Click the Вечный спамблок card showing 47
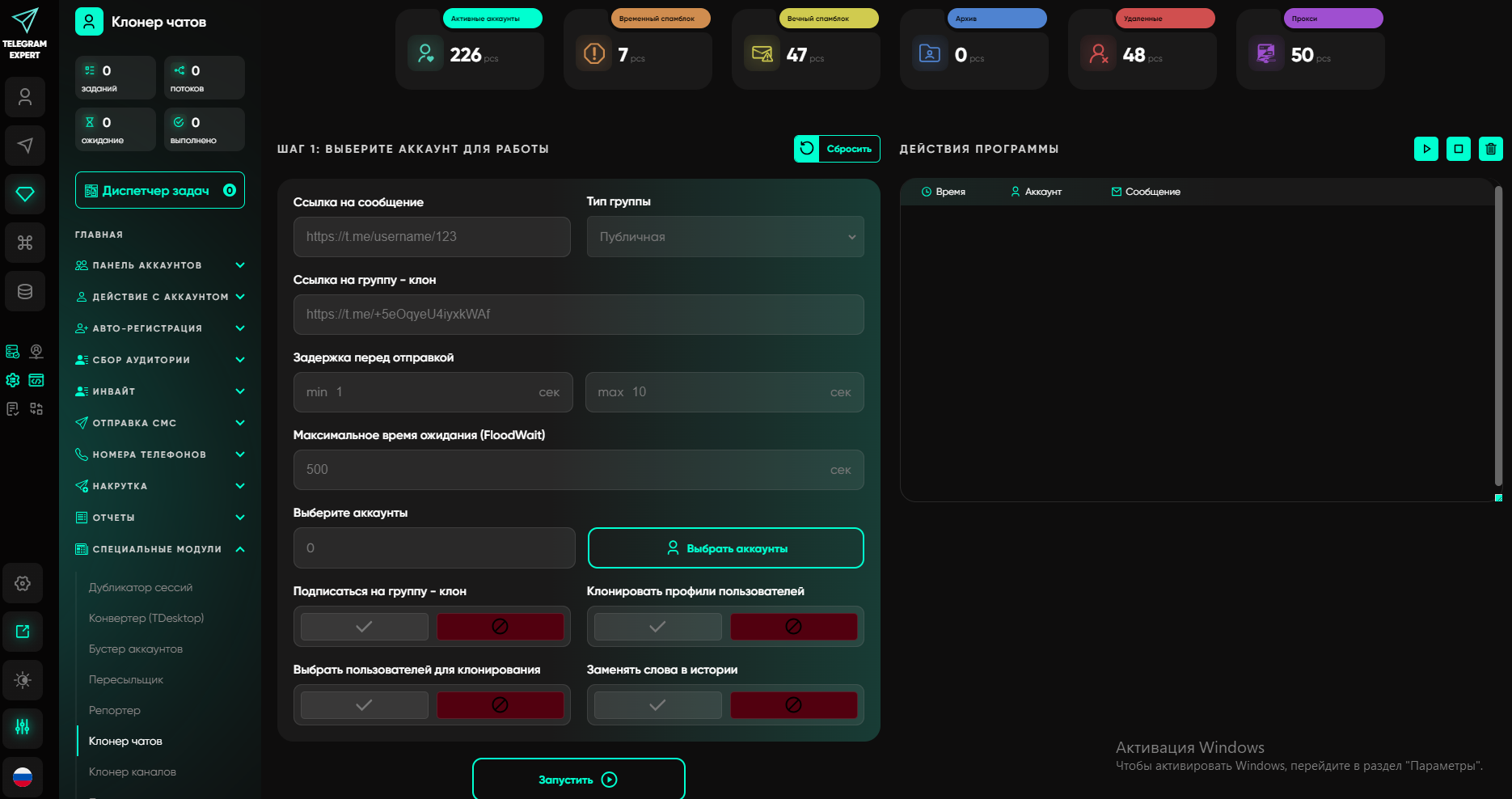The height and width of the screenshot is (799, 1512). pos(806,49)
